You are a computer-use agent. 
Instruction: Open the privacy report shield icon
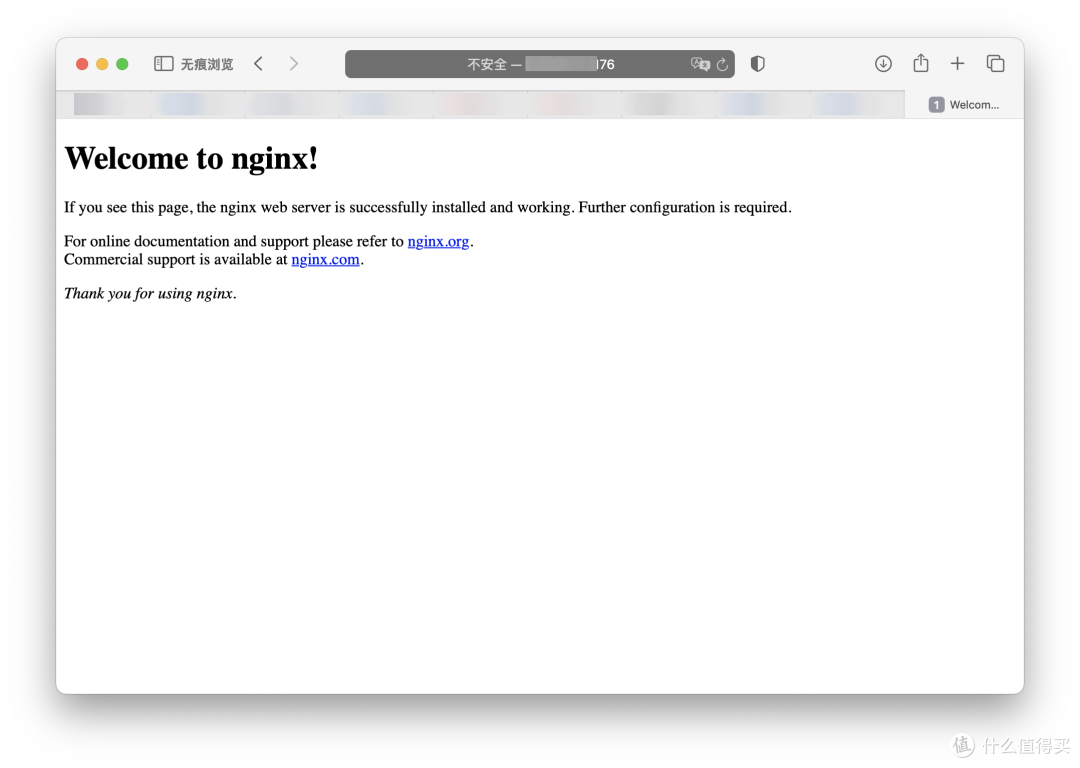(758, 64)
